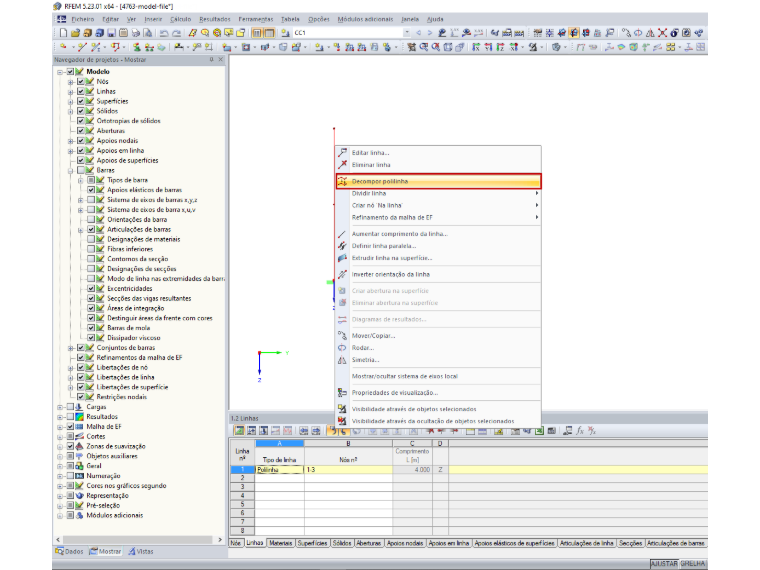Click the Nós nº cell showing 1-3
760x570 pixels.
point(348,469)
